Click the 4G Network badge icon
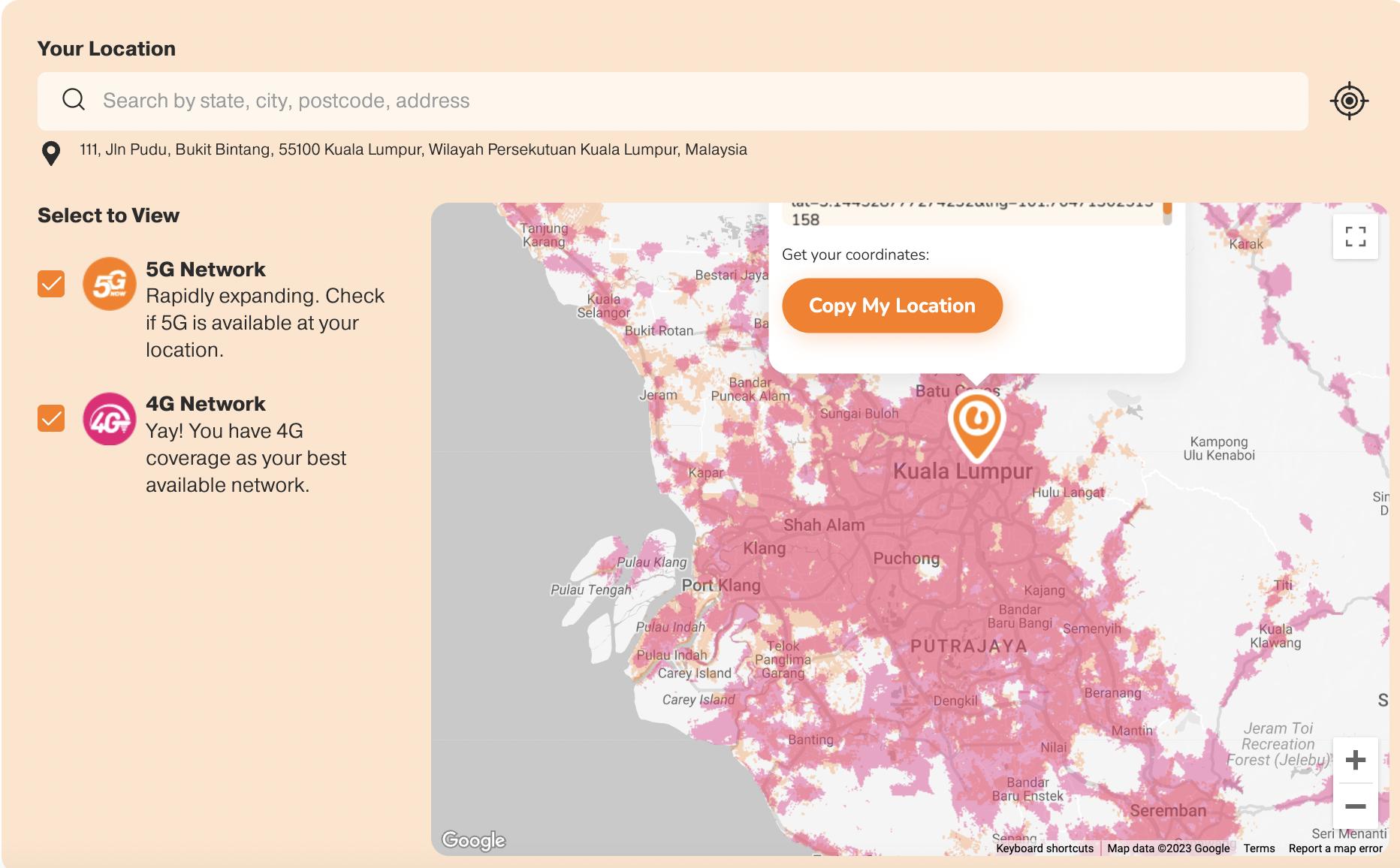 110,418
